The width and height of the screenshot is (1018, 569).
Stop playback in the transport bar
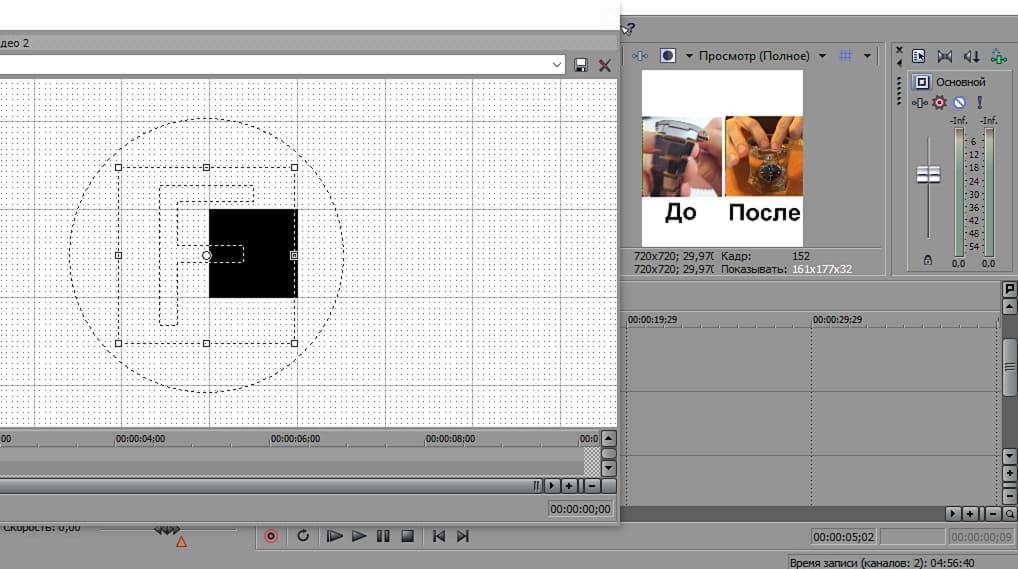click(407, 536)
